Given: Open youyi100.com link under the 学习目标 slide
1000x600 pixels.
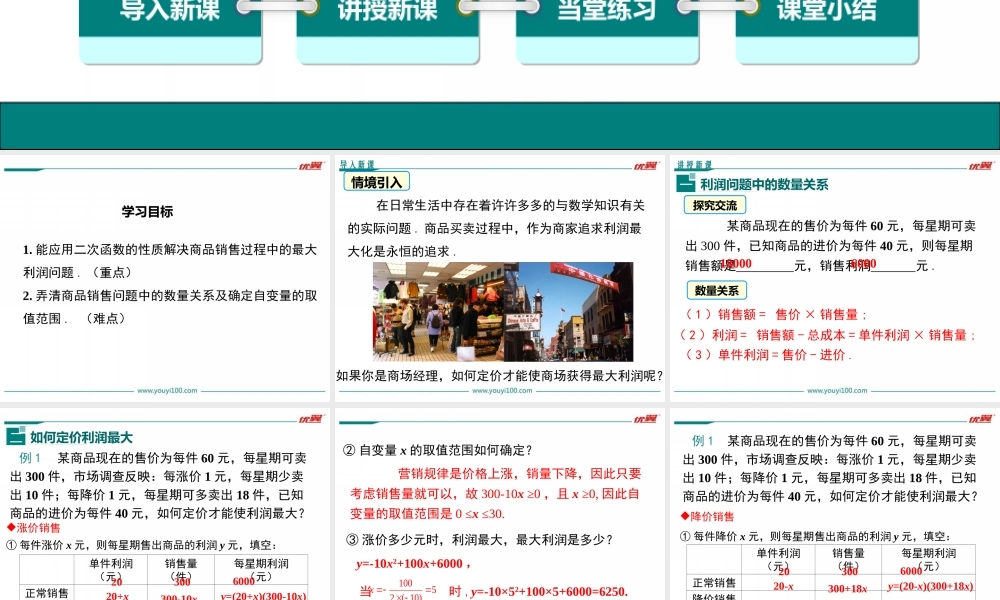Looking at the screenshot, I should tap(167, 390).
